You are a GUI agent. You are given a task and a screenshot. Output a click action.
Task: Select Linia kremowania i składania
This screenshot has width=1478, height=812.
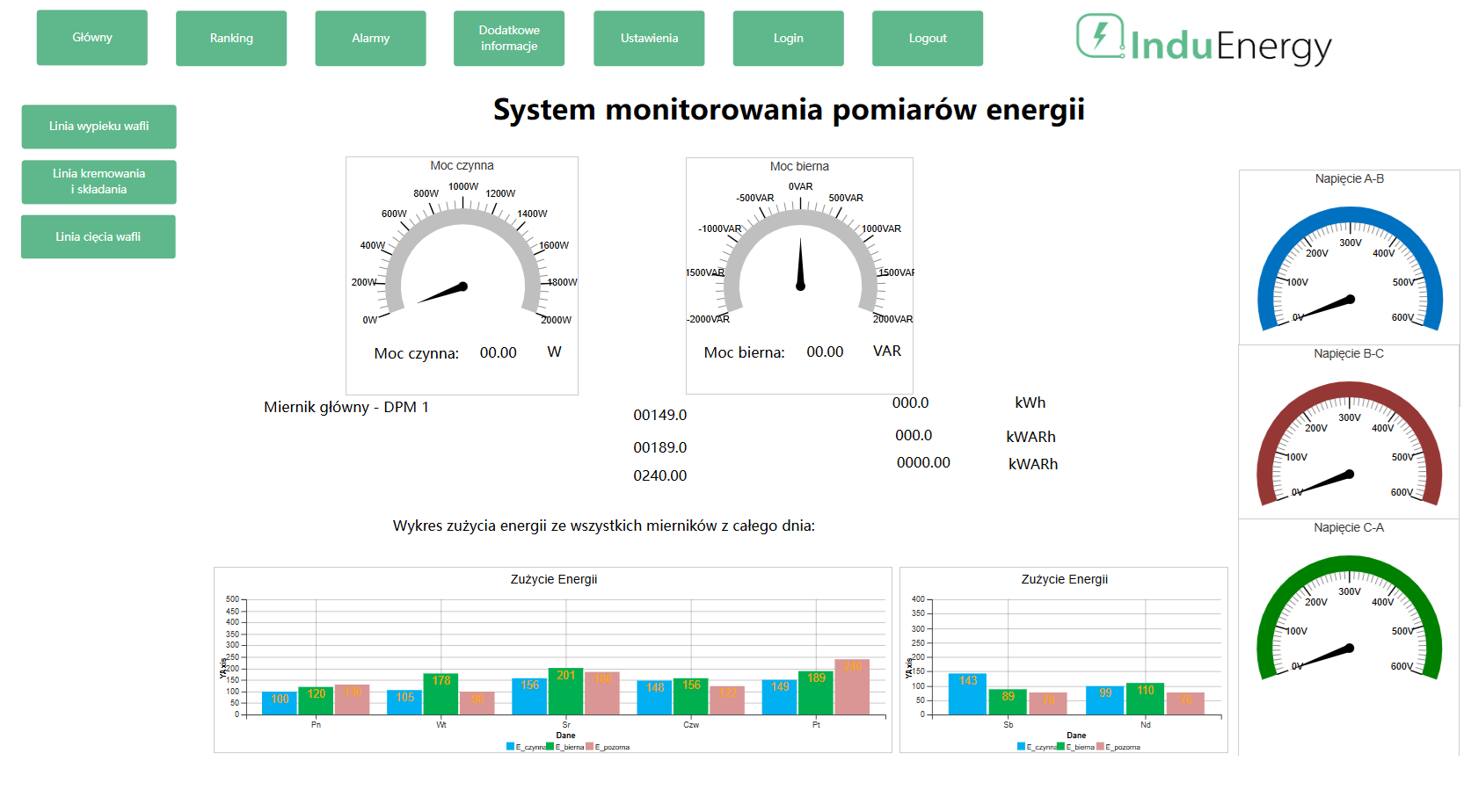click(x=98, y=182)
